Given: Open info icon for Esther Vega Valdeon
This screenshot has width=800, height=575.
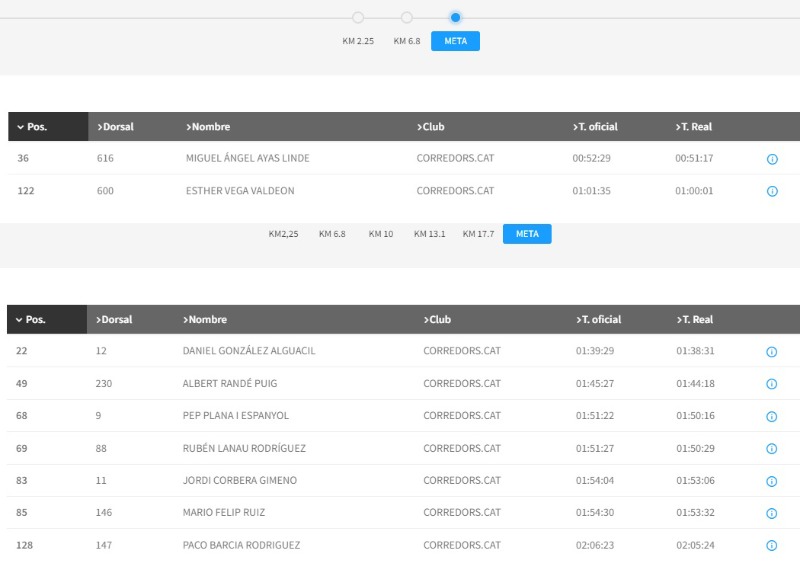Looking at the screenshot, I should (x=772, y=191).
